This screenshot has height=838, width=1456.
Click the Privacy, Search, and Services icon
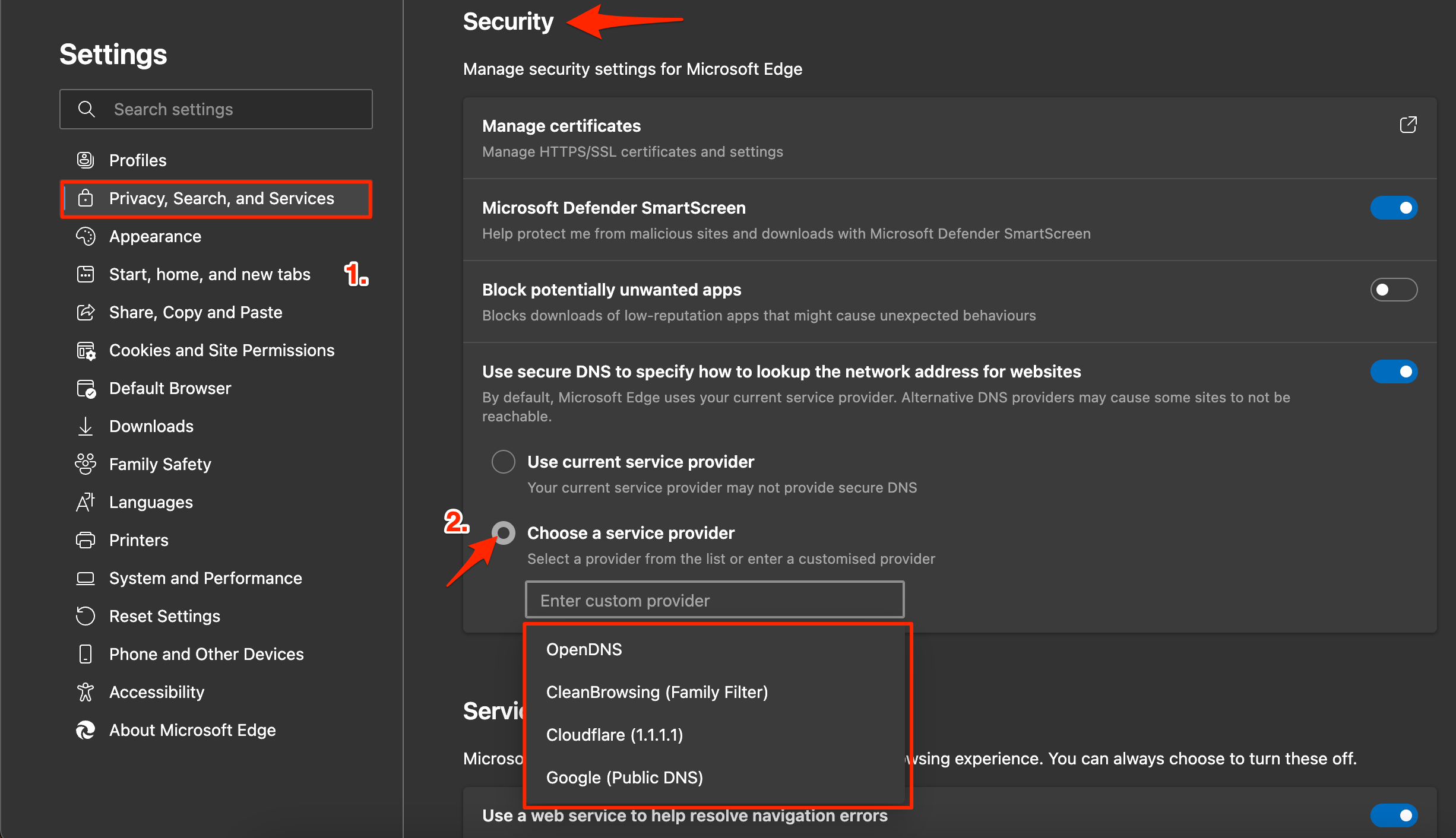87,198
